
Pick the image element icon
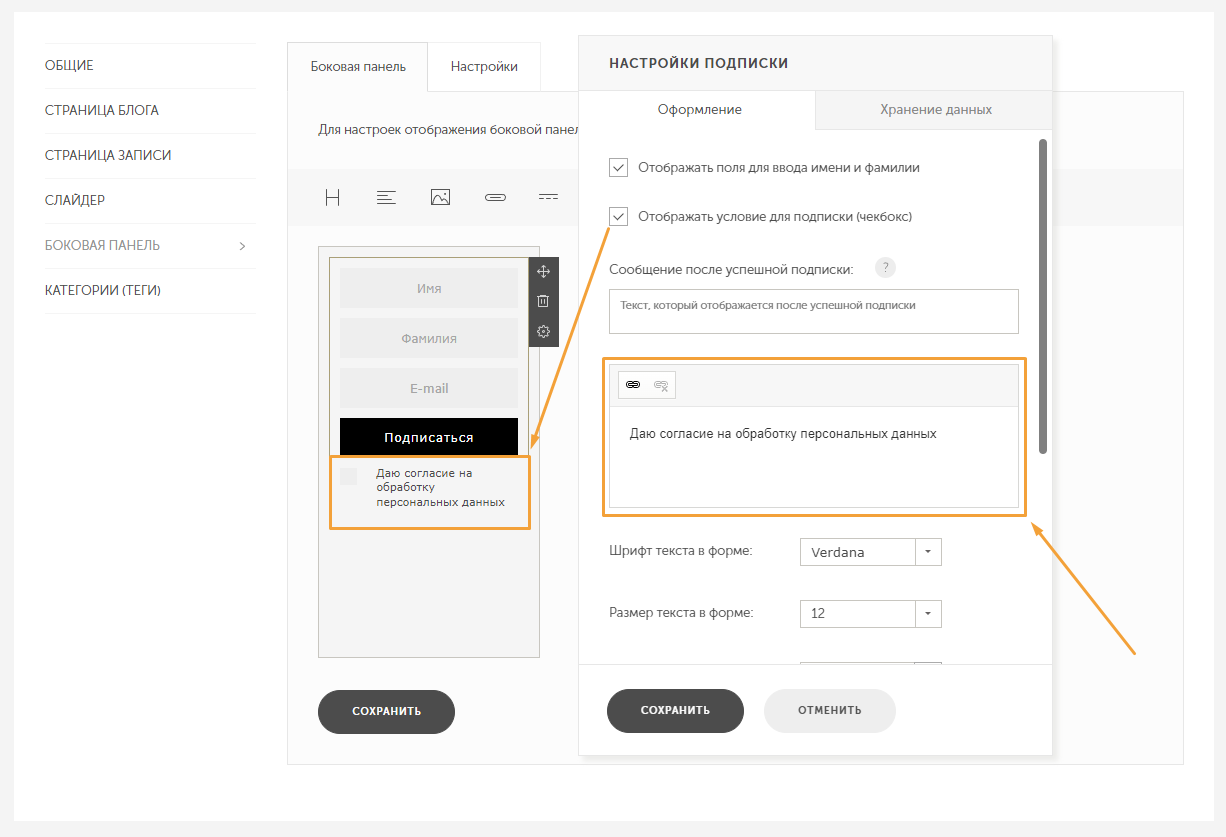(440, 197)
